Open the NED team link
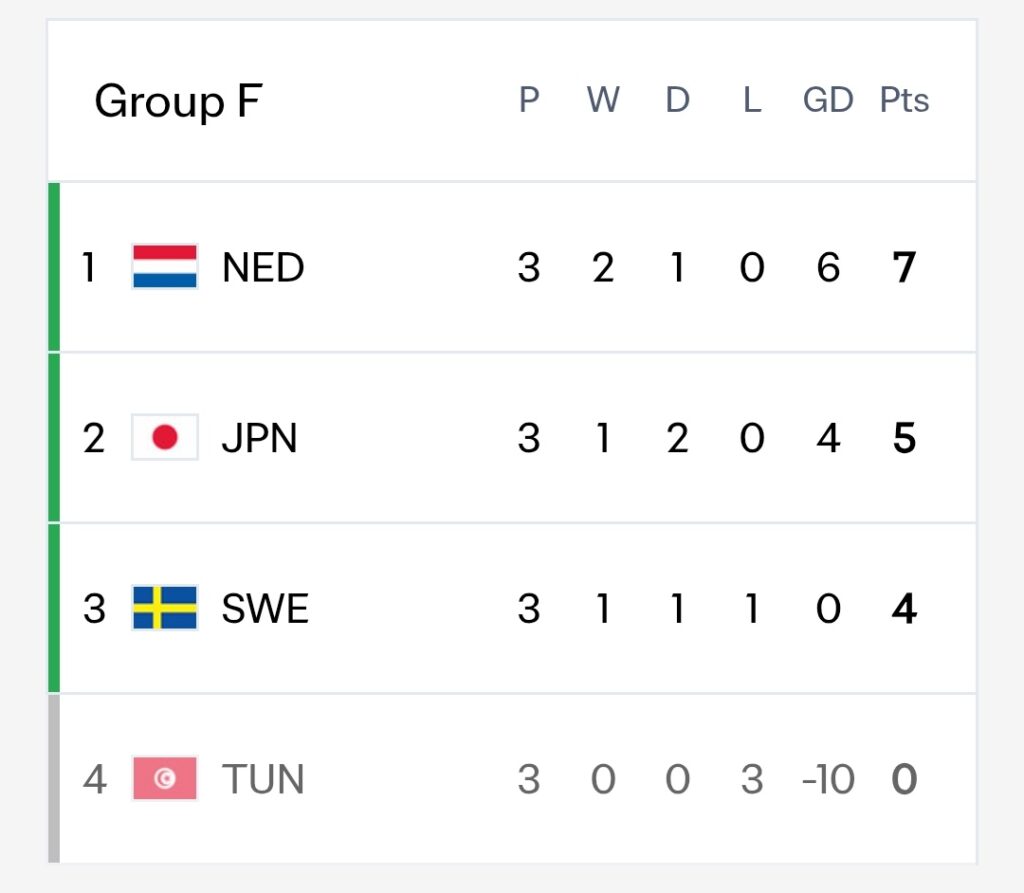 point(263,267)
